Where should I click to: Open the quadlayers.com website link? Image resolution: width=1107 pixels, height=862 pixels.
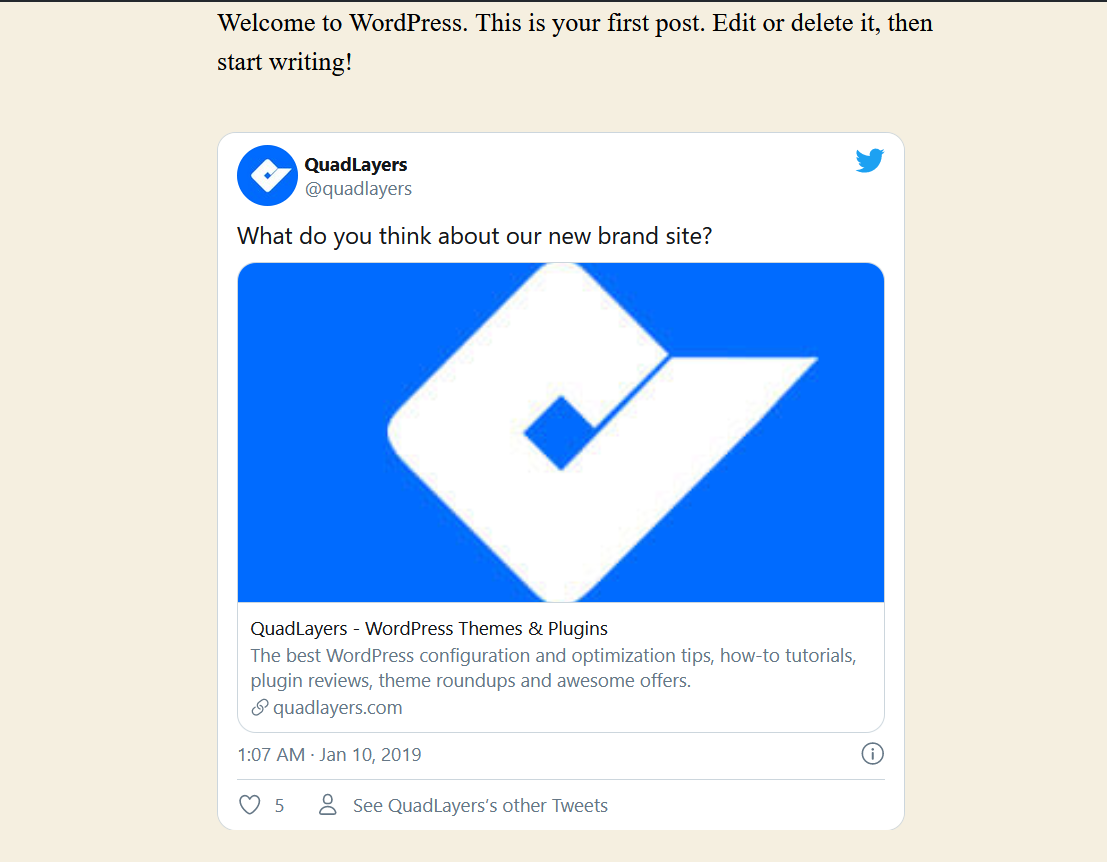coord(338,707)
